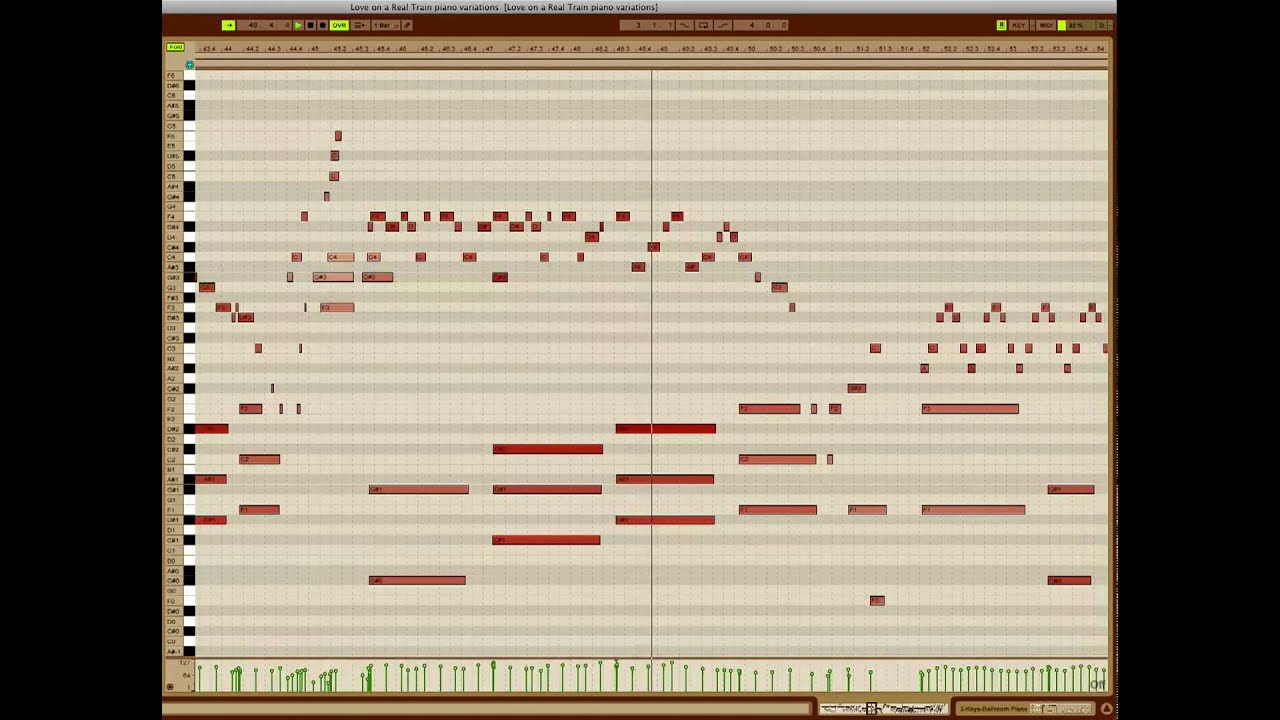Screen dimensions: 1280x720
Task: Click bar 46 on the time ruler
Action: 403,48
